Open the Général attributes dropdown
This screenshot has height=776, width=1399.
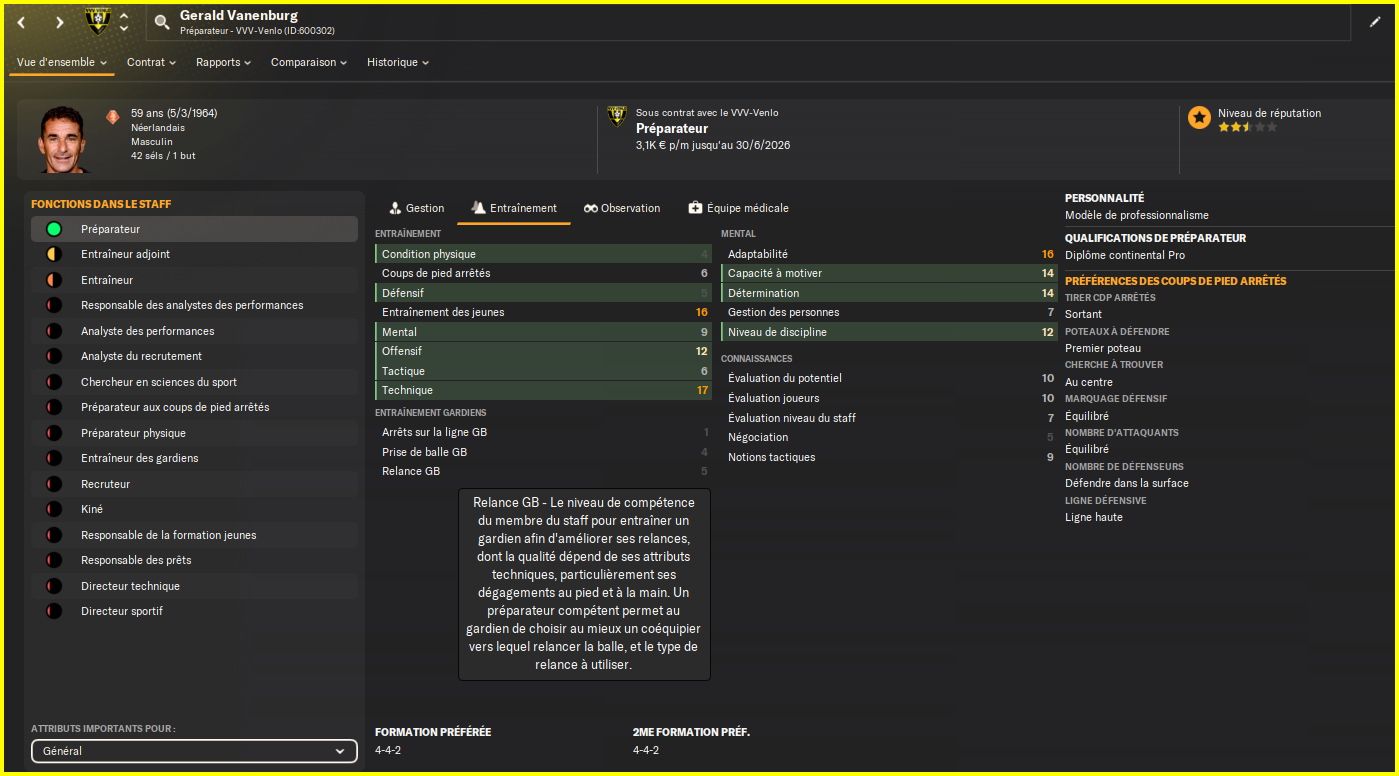[x=194, y=751]
